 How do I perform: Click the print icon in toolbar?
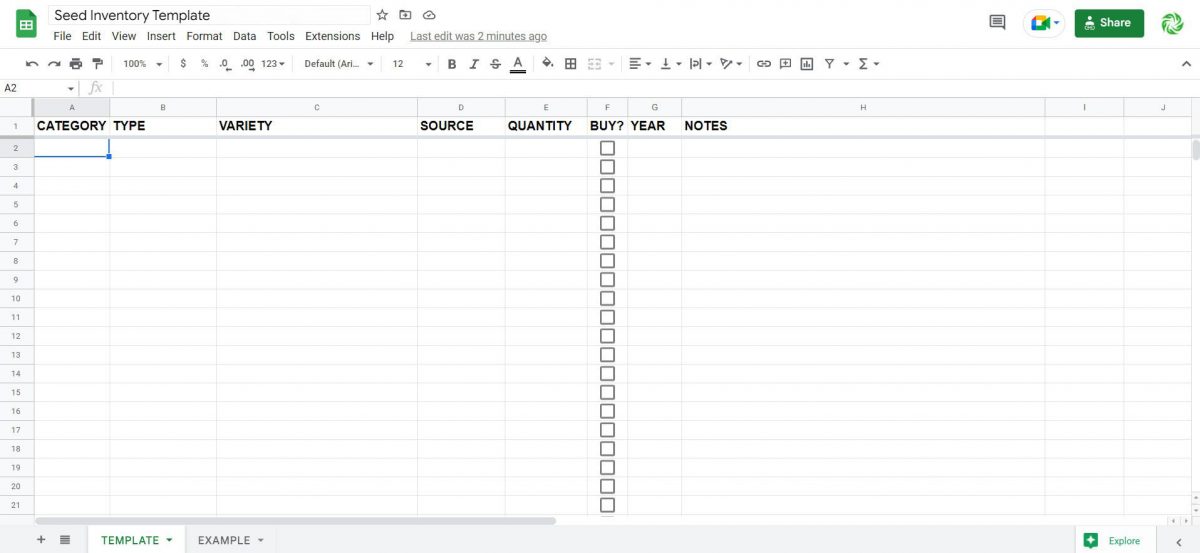[76, 64]
